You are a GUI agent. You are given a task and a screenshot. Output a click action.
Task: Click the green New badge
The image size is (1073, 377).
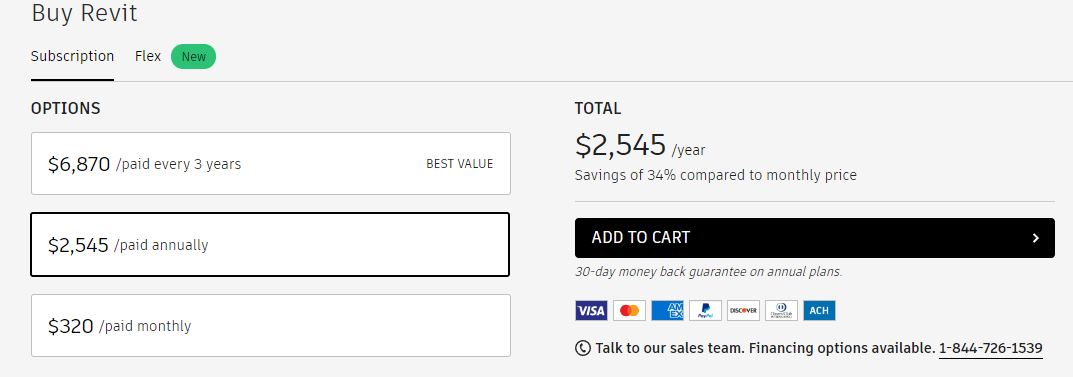194,57
